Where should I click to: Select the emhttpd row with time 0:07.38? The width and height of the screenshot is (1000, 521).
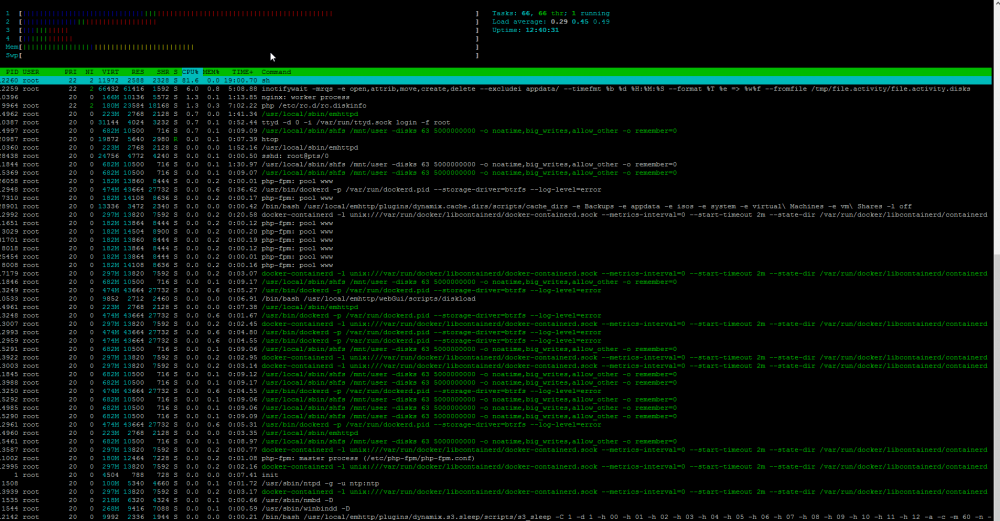tap(496, 307)
